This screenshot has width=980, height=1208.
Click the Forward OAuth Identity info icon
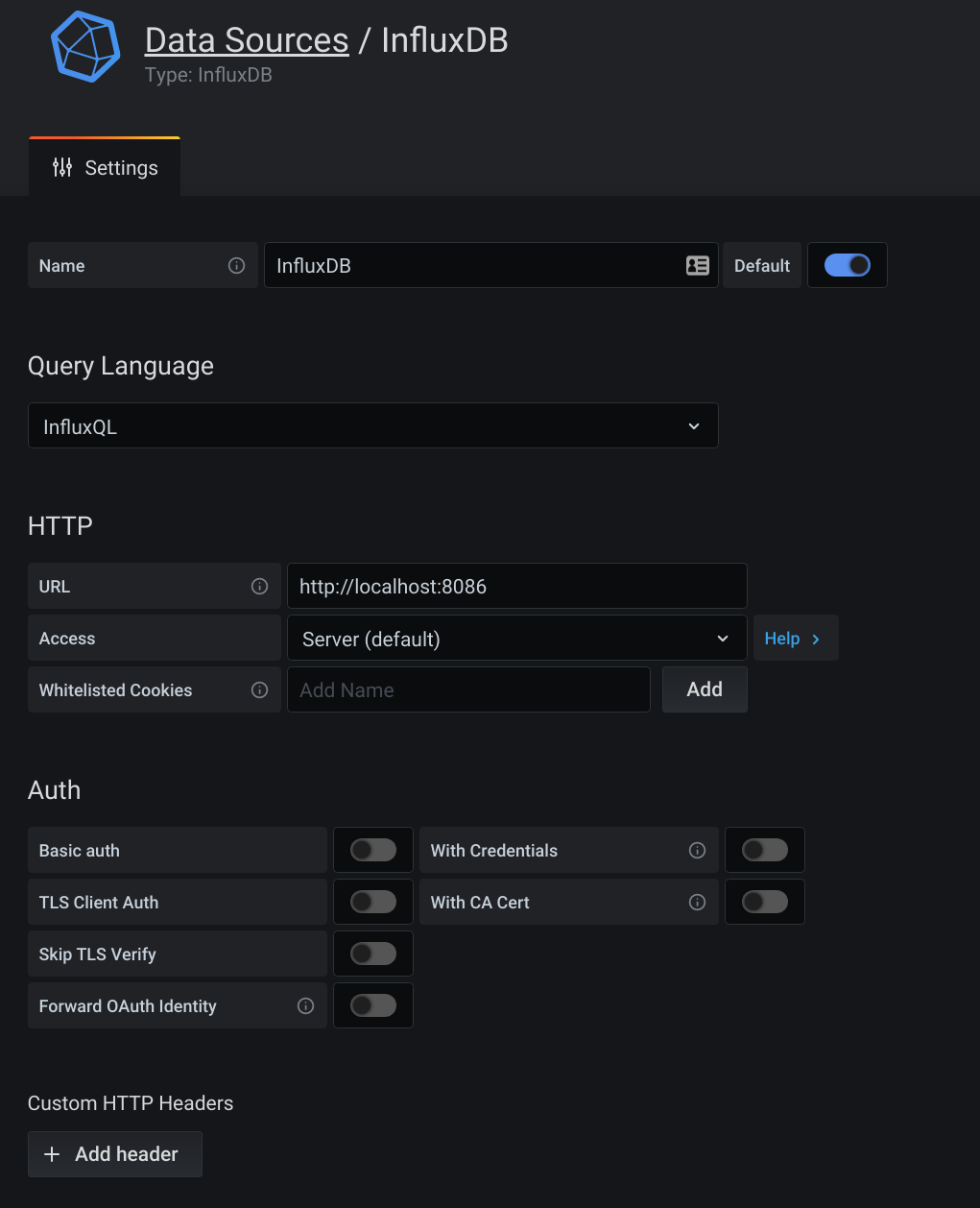[x=305, y=1005]
